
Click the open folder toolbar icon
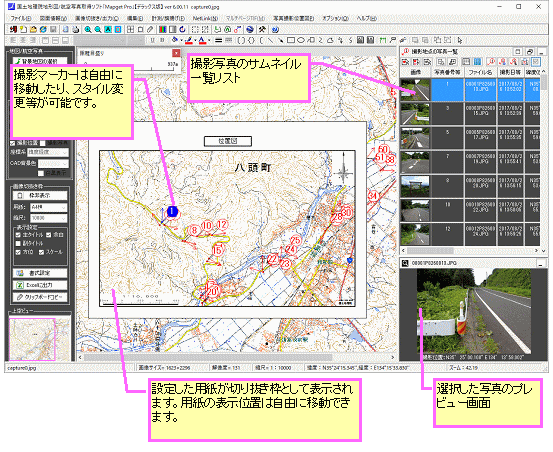33,30
